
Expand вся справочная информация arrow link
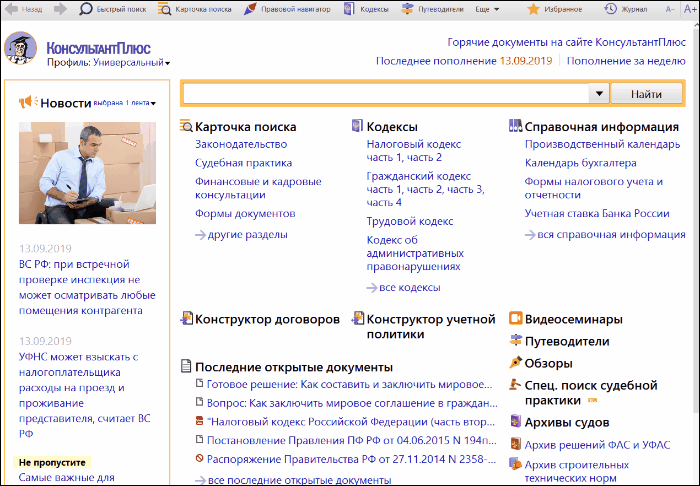[x=605, y=235]
